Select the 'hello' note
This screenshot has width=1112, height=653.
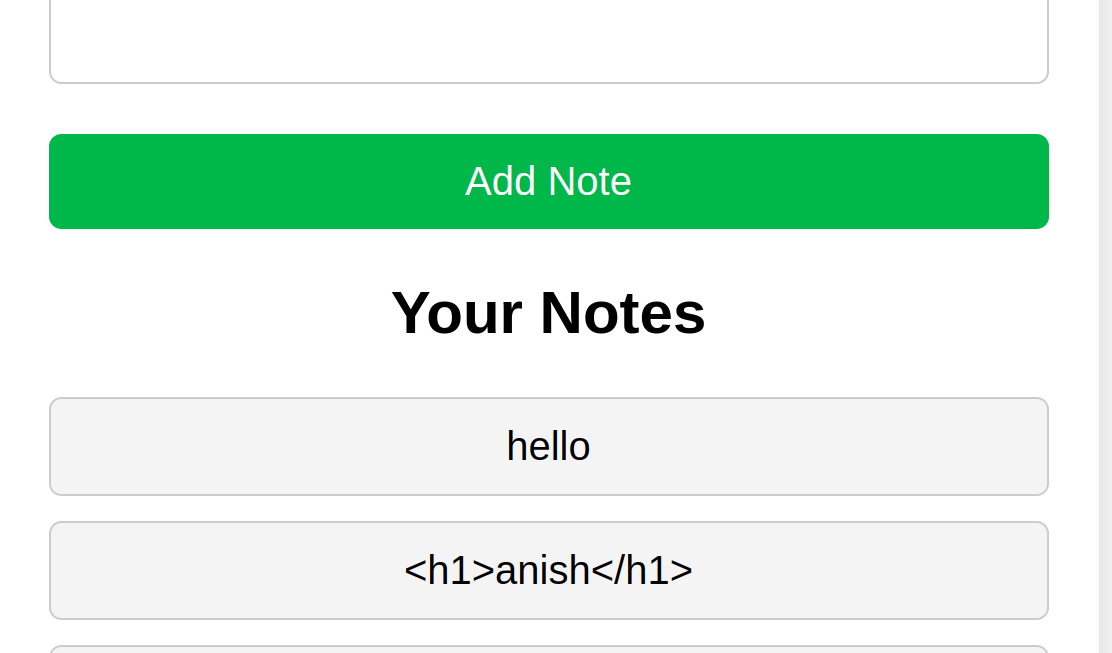tap(548, 446)
